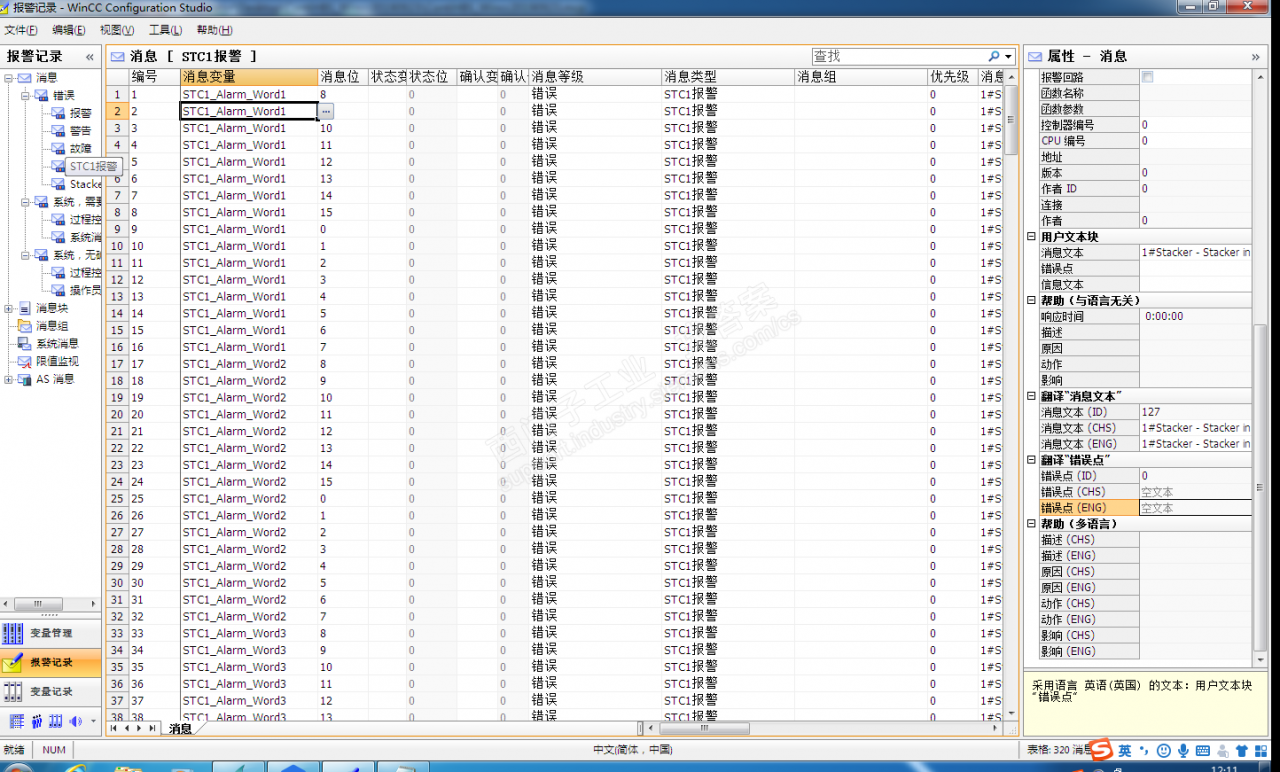Viewport: 1280px width, 772px height.
Task: Jump to last sheet with tab navigation arrow
Action: (152, 729)
